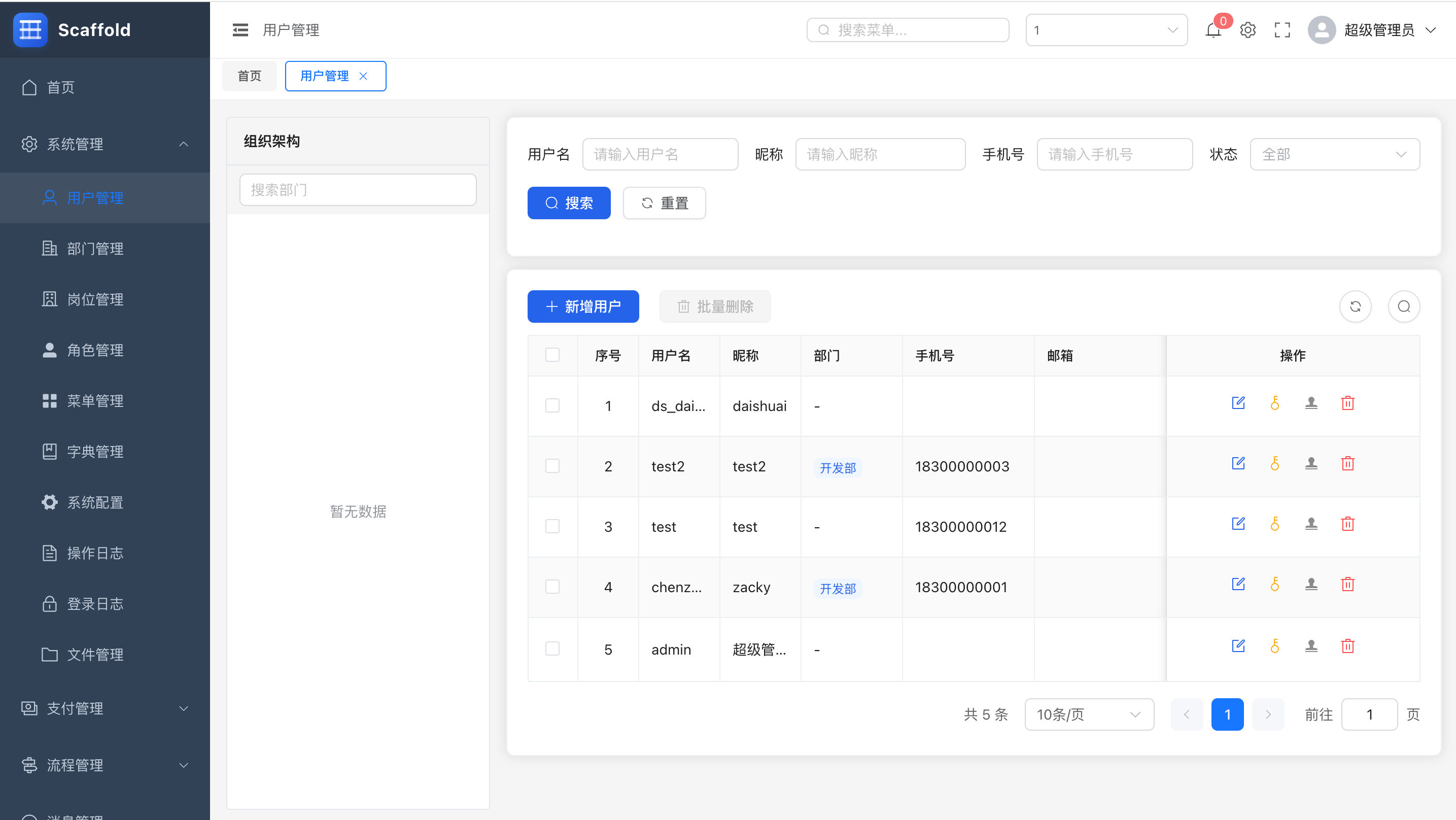Go to 首页 in the sidebar
Screen dimensions: 1456x820
click(105, 88)
